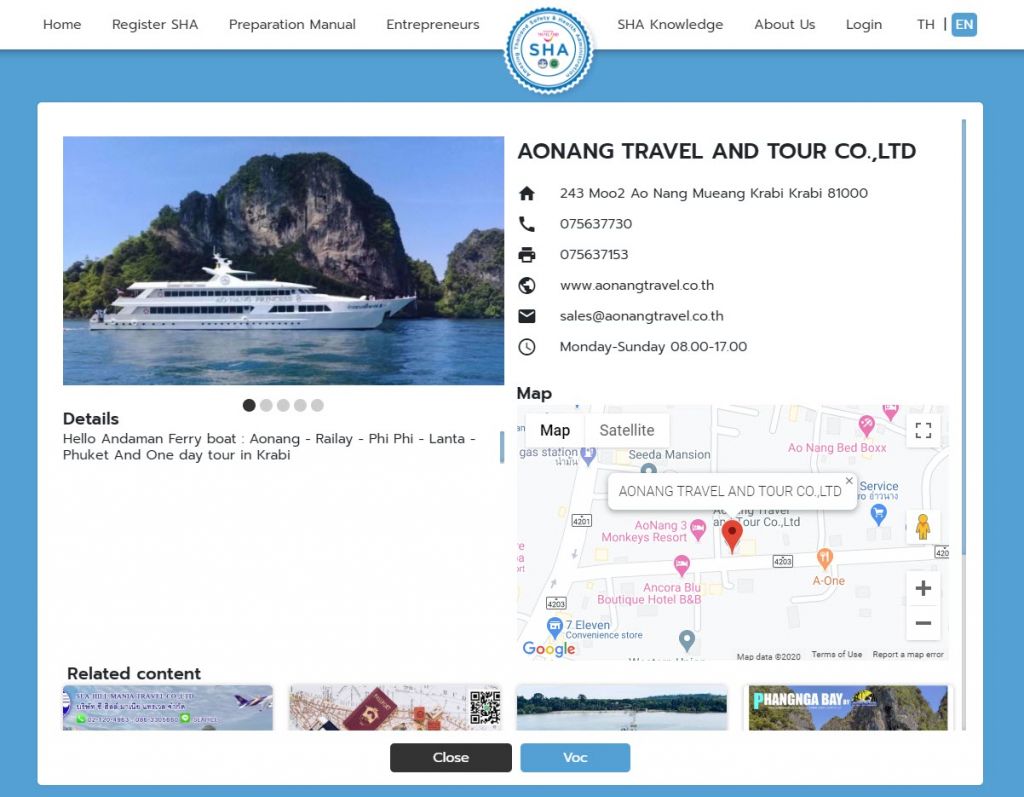Screen dimensions: 1024x797
Task: Close the map info popup
Action: tap(849, 481)
